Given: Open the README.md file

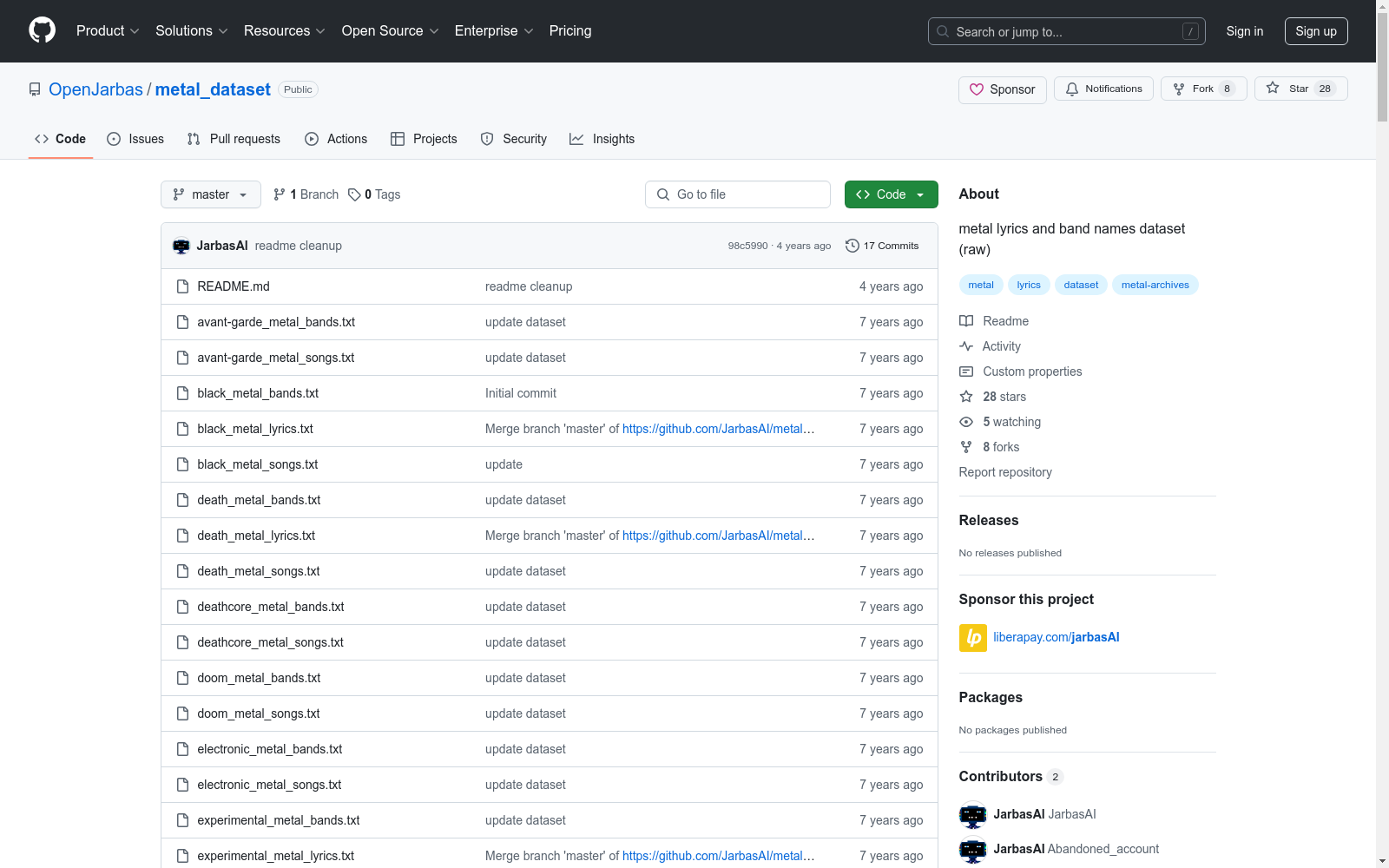Looking at the screenshot, I should pos(234,286).
